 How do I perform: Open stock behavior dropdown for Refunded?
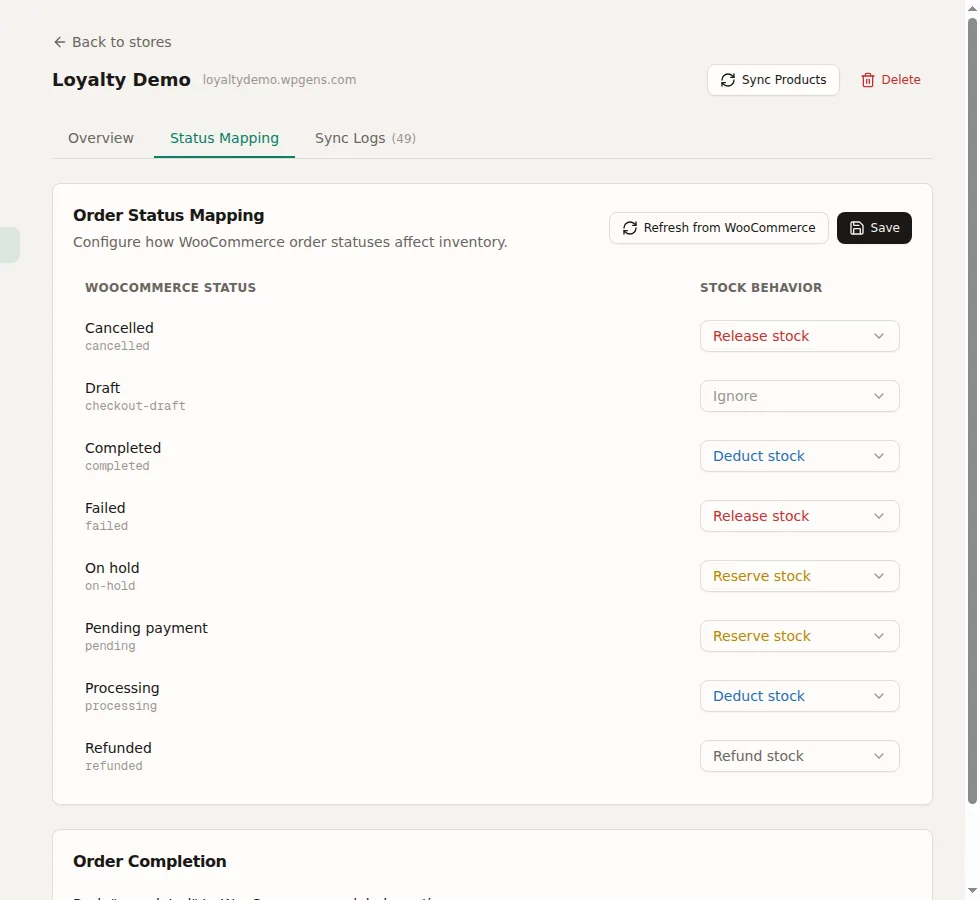[799, 756]
